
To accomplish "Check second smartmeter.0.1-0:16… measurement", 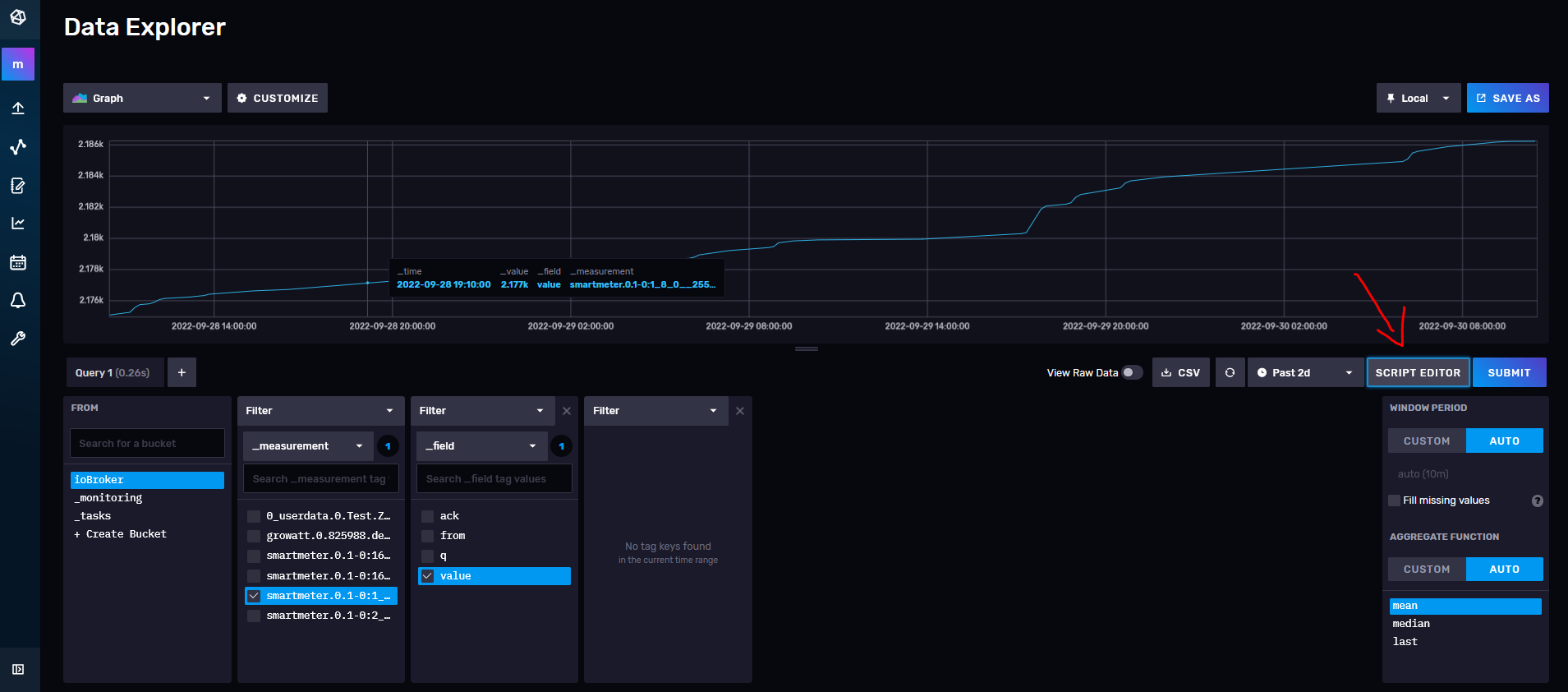I will pos(254,576).
